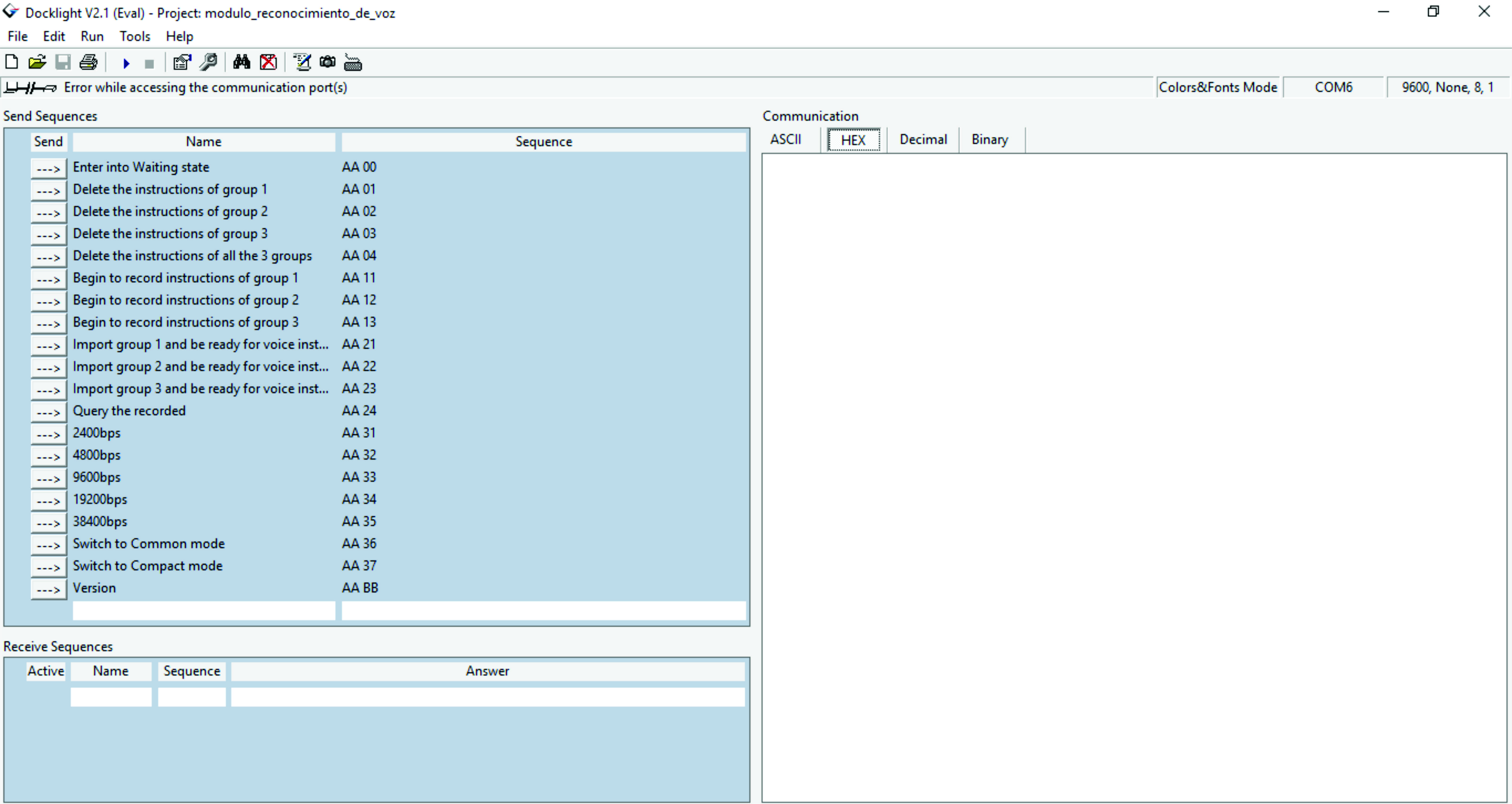Send the 4800bps sequence
The image size is (1512, 804).
point(49,456)
